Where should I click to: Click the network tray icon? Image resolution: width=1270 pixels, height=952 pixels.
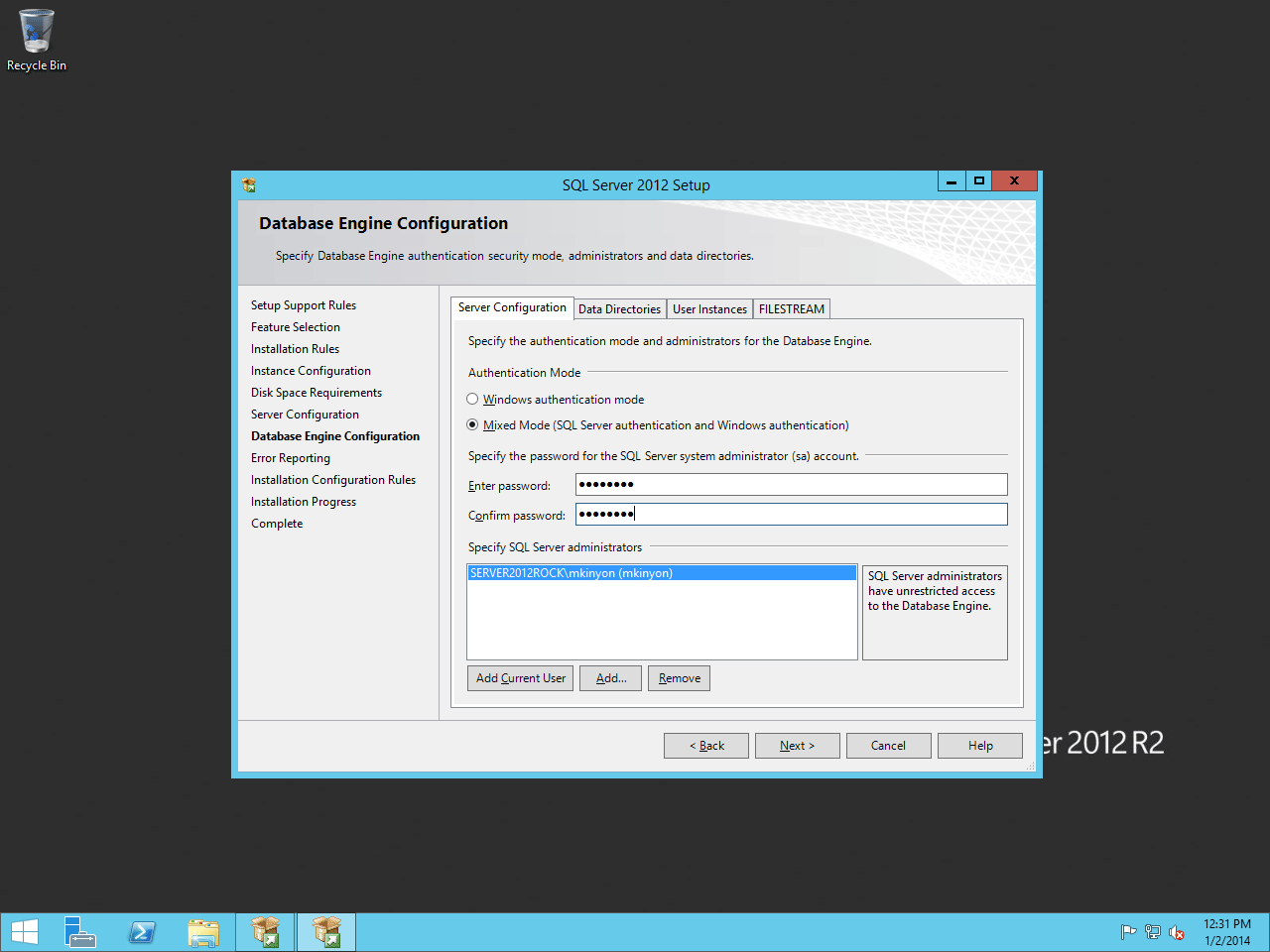pyautogui.click(x=1152, y=932)
